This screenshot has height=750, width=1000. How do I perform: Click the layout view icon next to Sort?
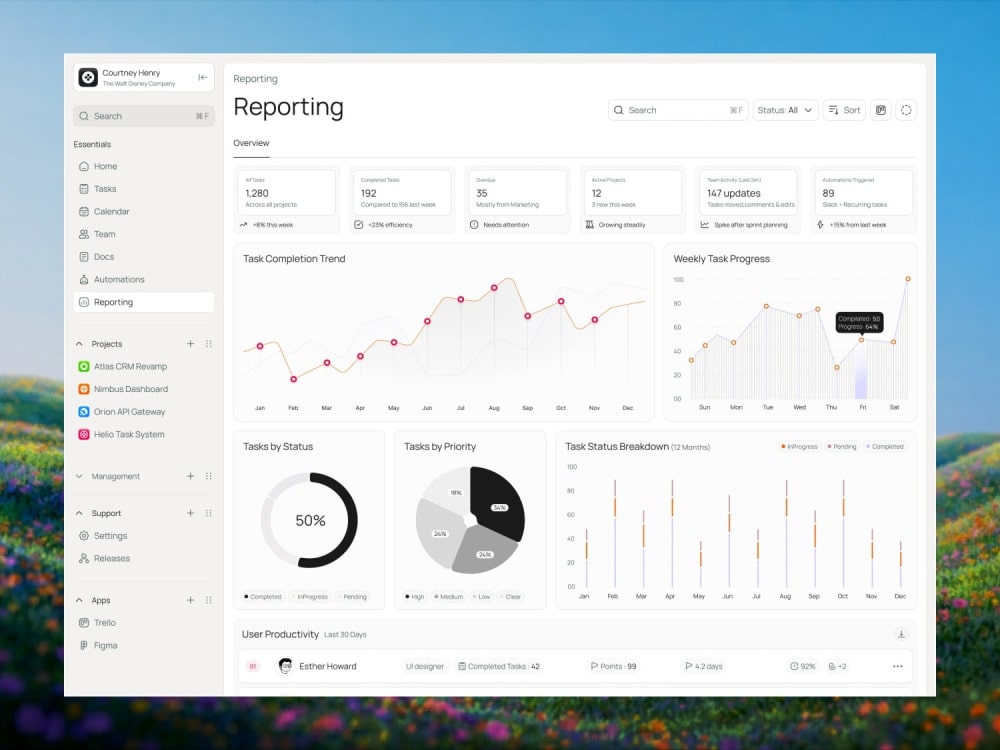[x=881, y=110]
